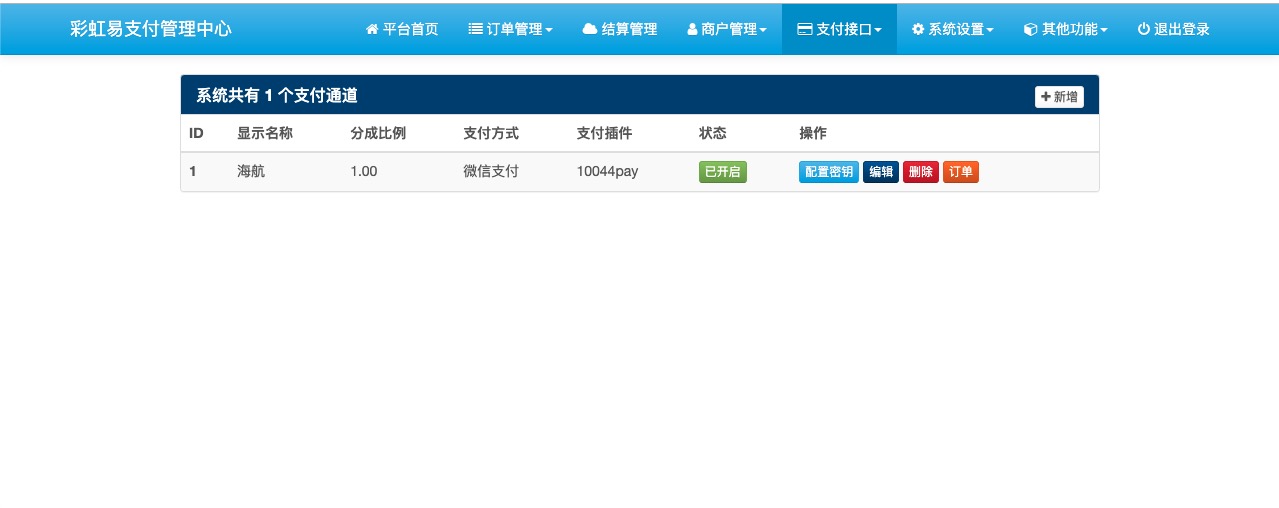Click the 系统共有 1 个支付通道 panel title
This screenshot has height=508, width=1279.
click(277, 96)
